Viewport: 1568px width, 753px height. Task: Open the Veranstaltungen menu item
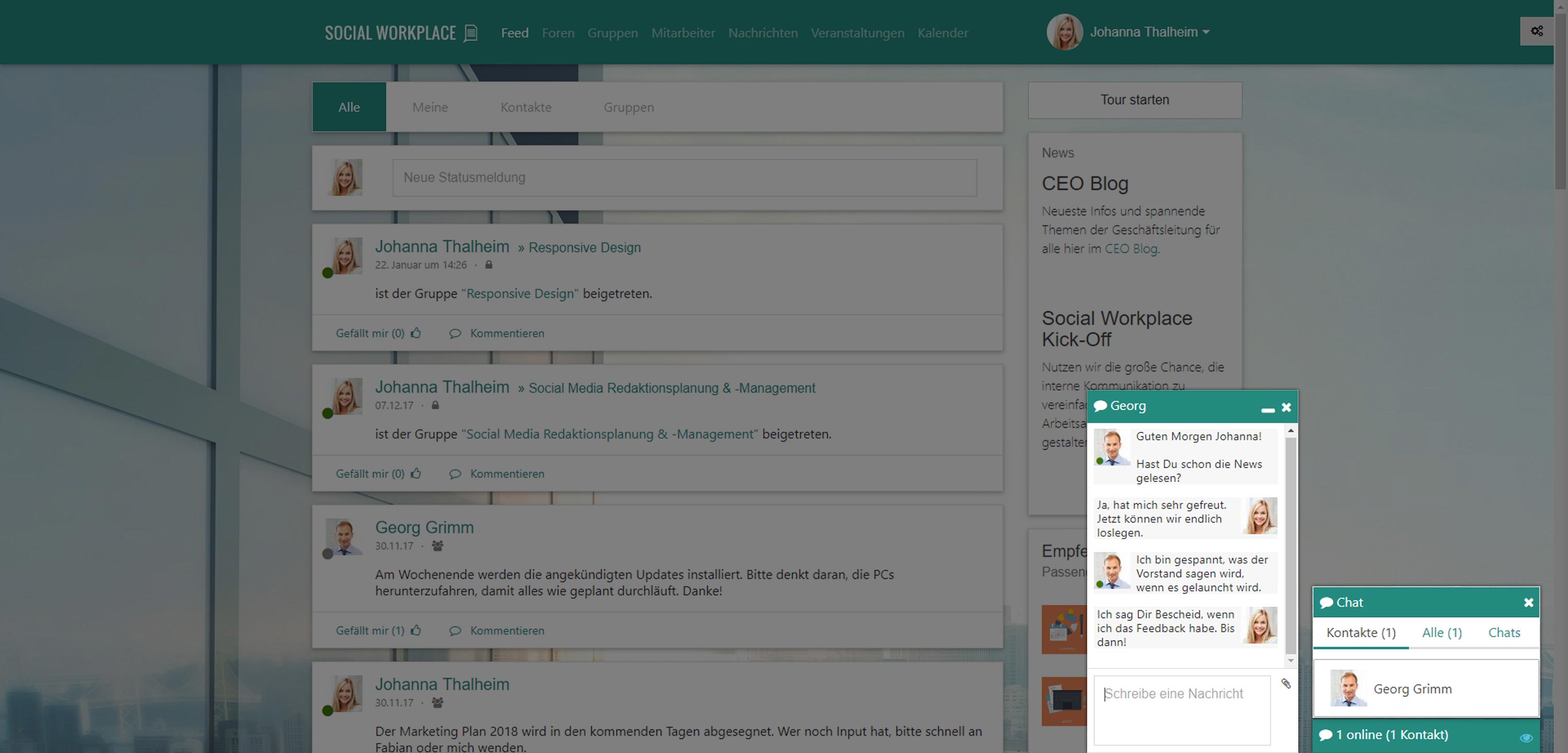coord(857,33)
